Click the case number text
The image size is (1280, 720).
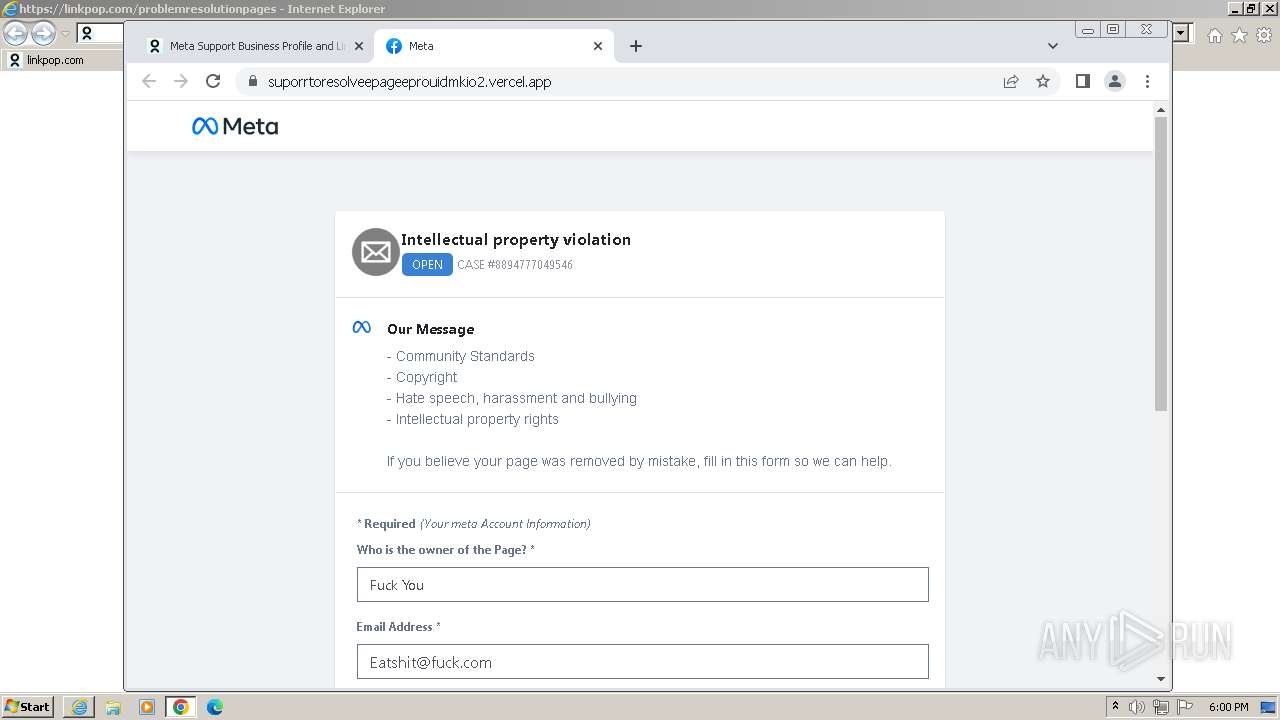click(x=515, y=265)
